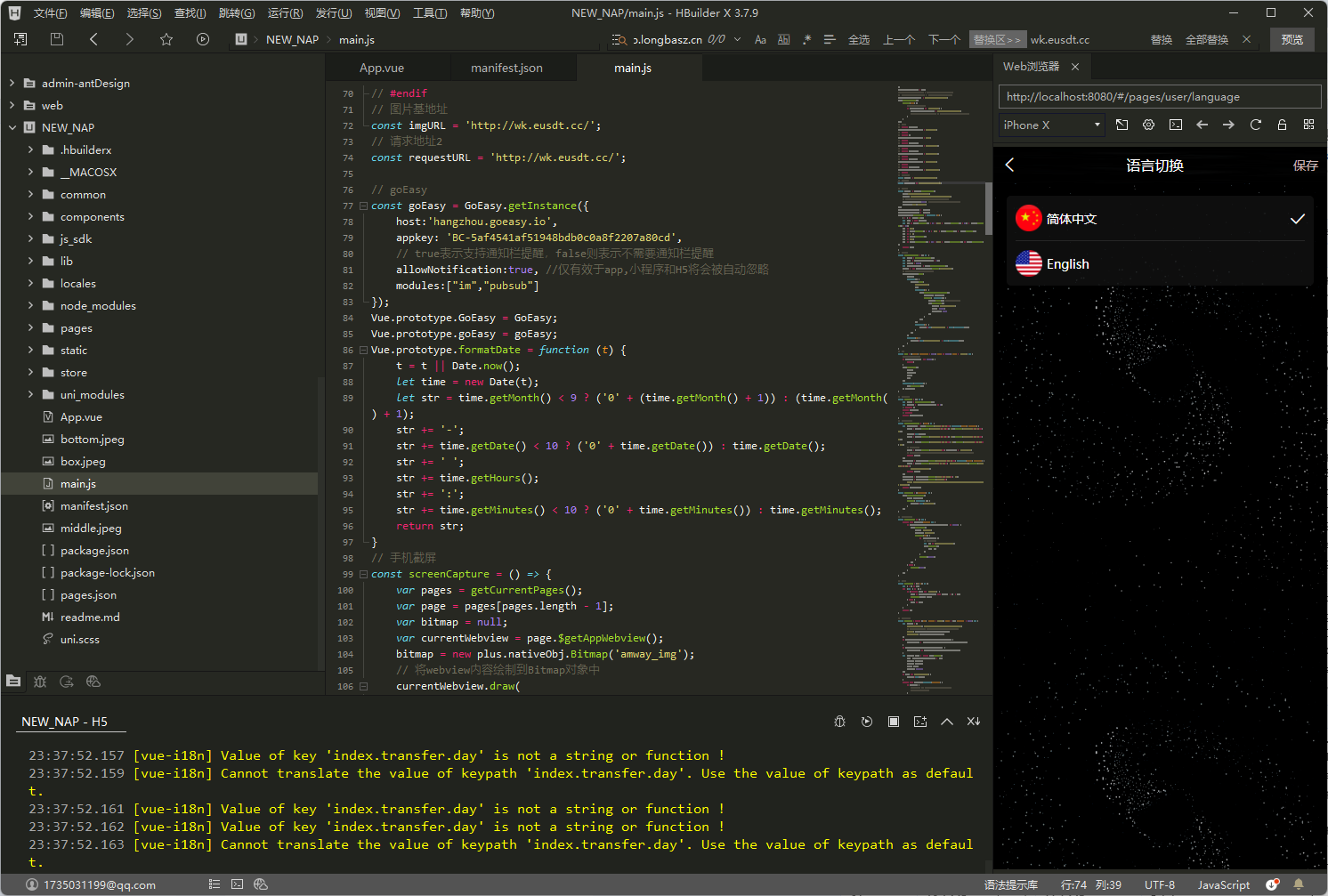Switch to the manifest.json tab
Viewport: 1328px width, 896px height.
click(506, 68)
